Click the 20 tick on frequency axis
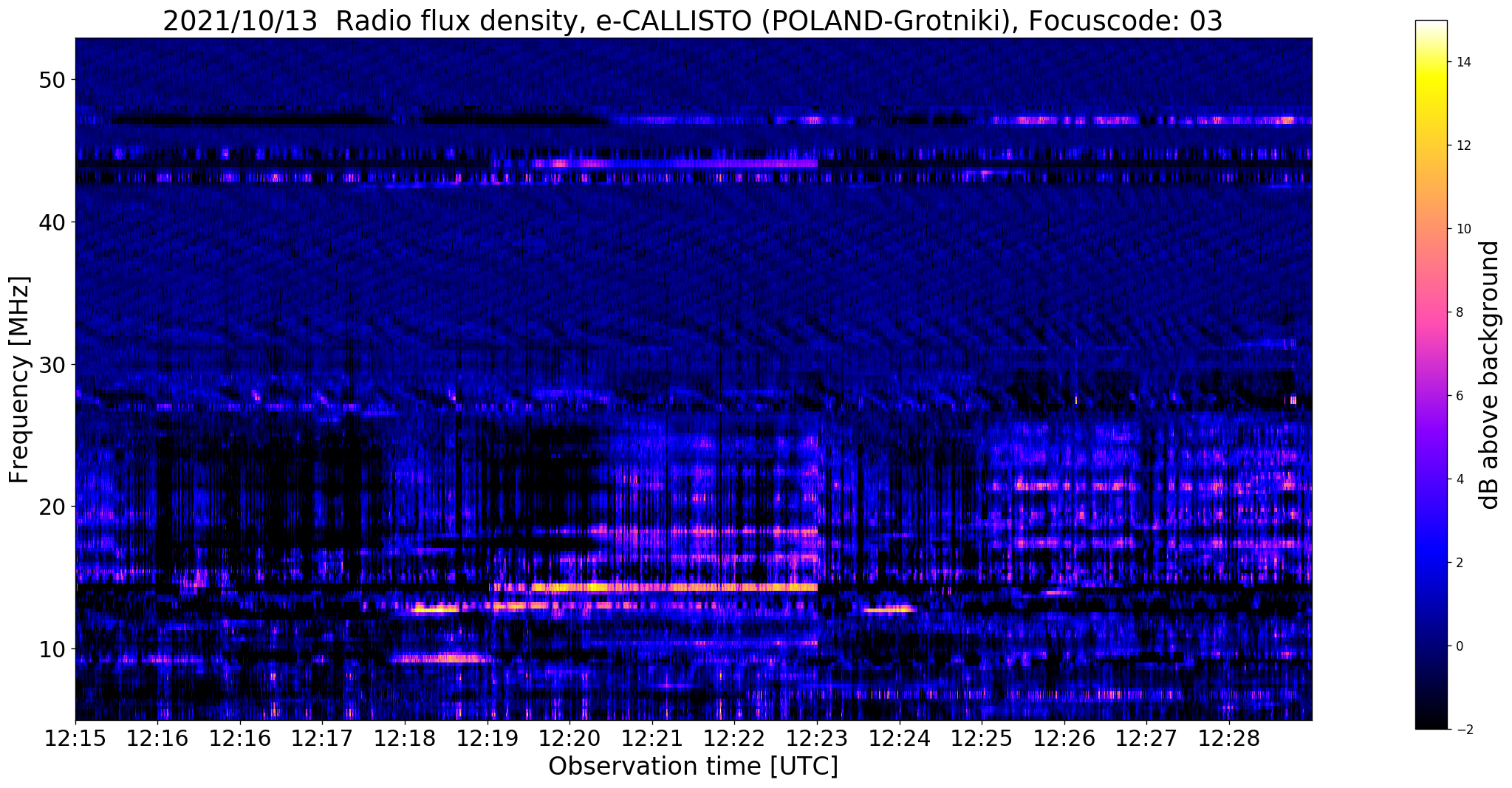Image resolution: width=1512 pixels, height=788 pixels. pyautogui.click(x=54, y=507)
